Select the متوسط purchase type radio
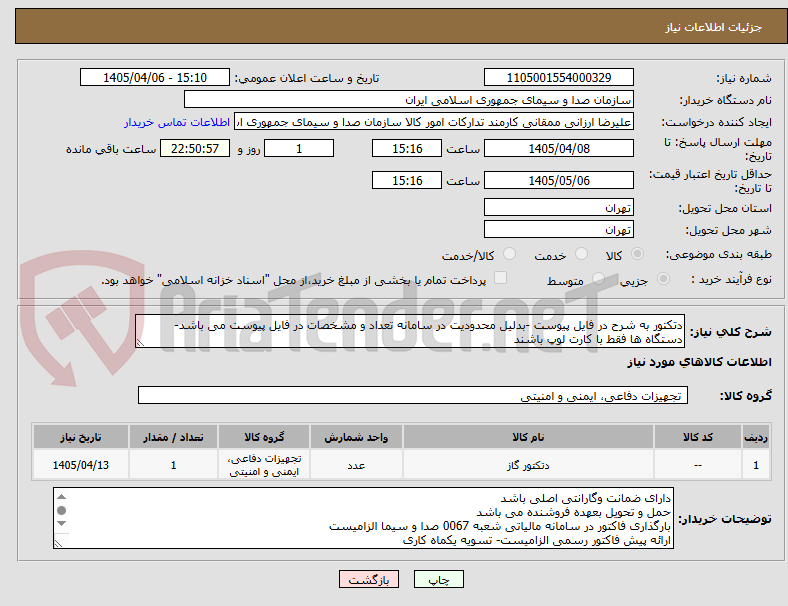Image resolution: width=788 pixels, height=606 pixels. click(x=598, y=279)
